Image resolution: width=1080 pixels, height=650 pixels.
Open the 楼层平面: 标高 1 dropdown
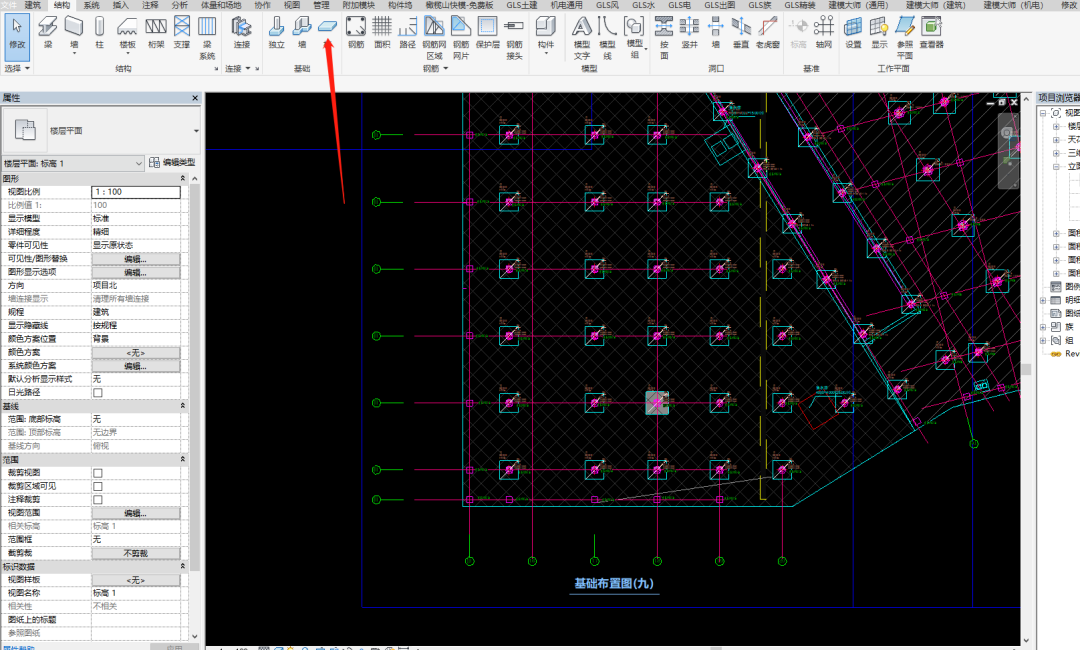click(x=73, y=163)
